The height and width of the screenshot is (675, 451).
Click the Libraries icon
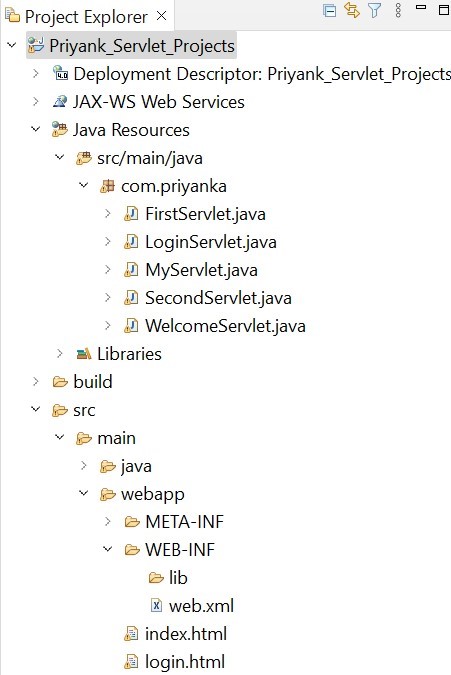pos(83,354)
